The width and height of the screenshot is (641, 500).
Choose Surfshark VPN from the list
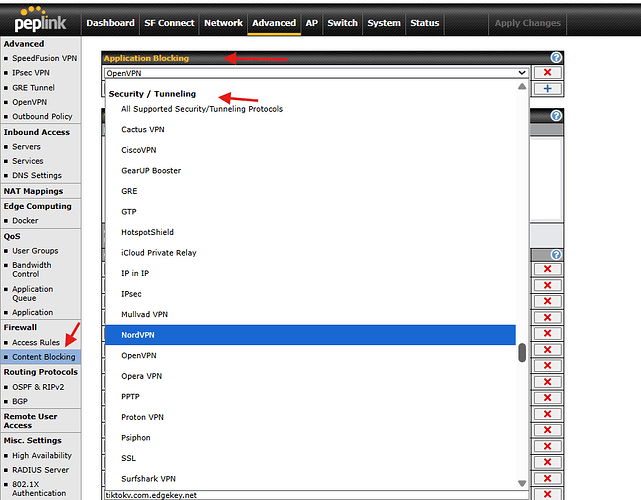pos(310,479)
